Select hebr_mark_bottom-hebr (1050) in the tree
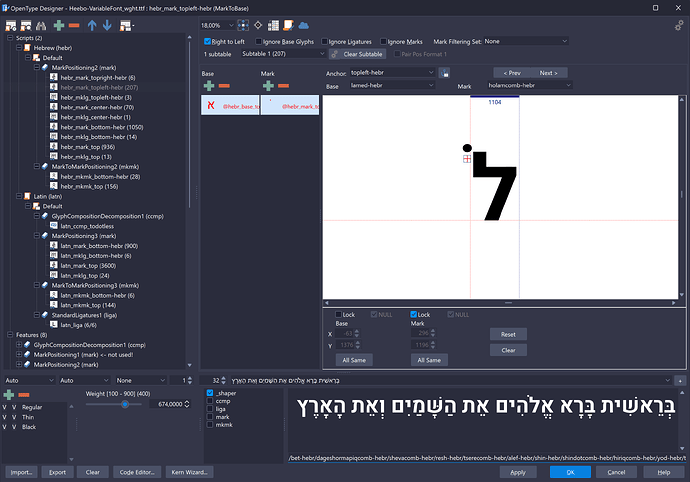Screen dimensions: 690x482 point(98,128)
